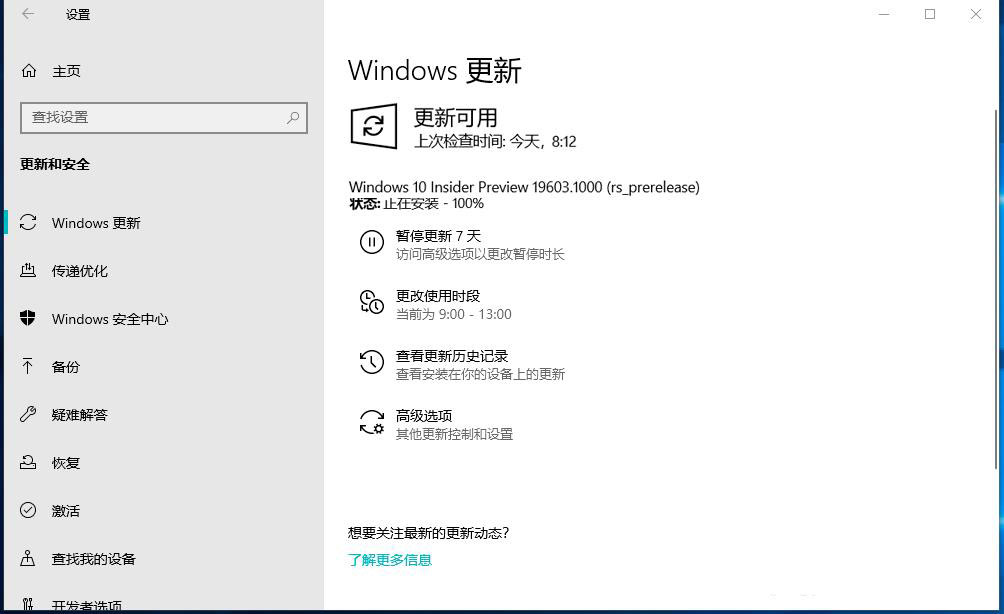Click 状态: 正在安装 - 100% text

click(x=416, y=204)
